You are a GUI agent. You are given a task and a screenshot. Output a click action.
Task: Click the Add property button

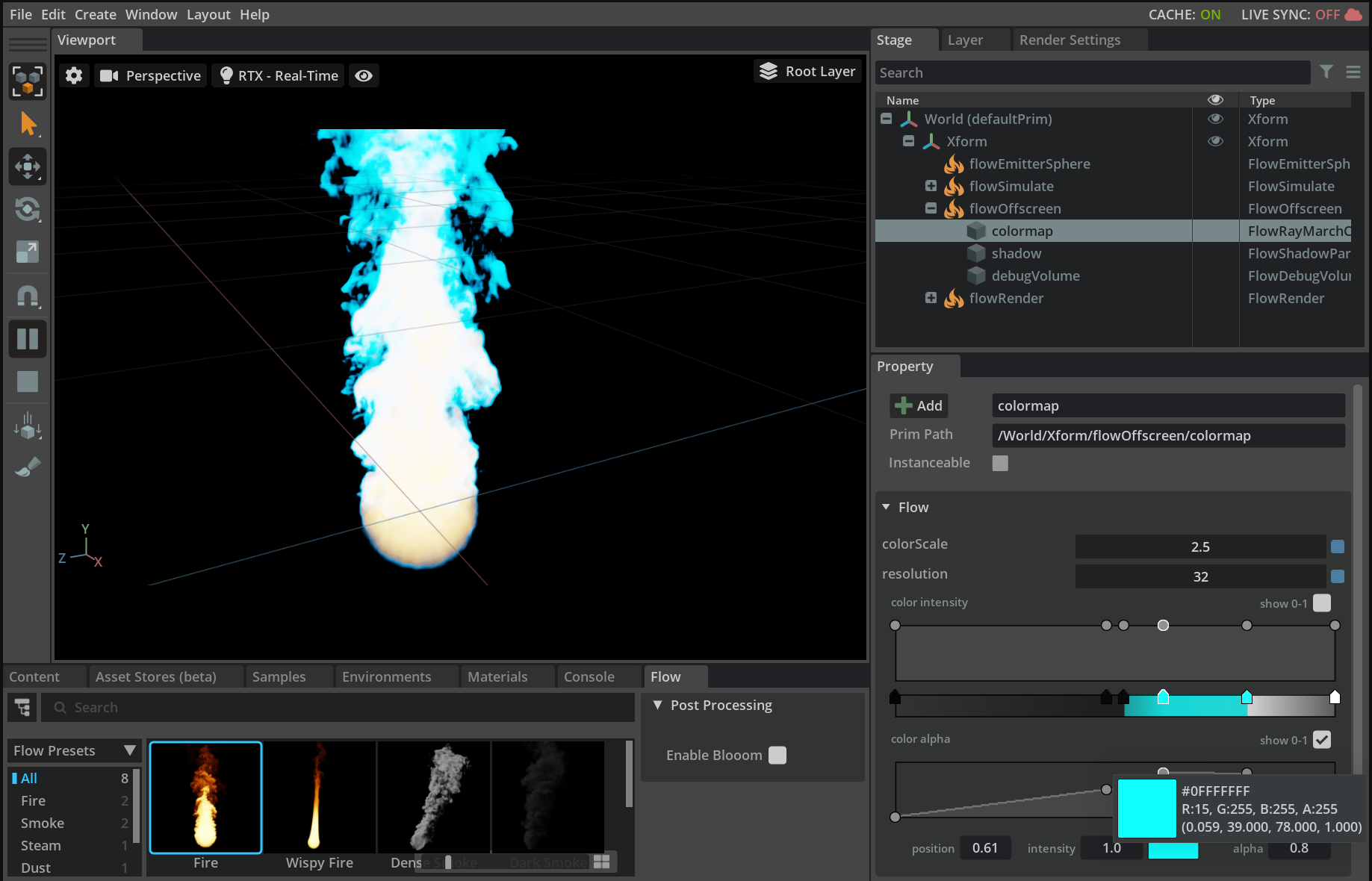919,405
